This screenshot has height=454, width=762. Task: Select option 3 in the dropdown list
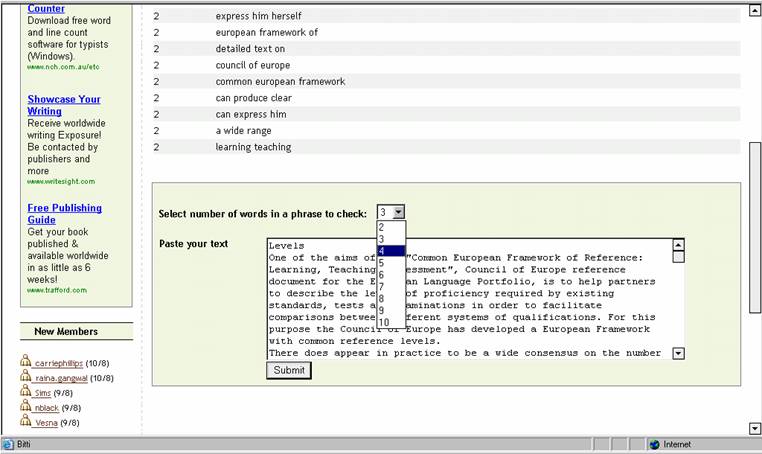pyautogui.click(x=391, y=239)
